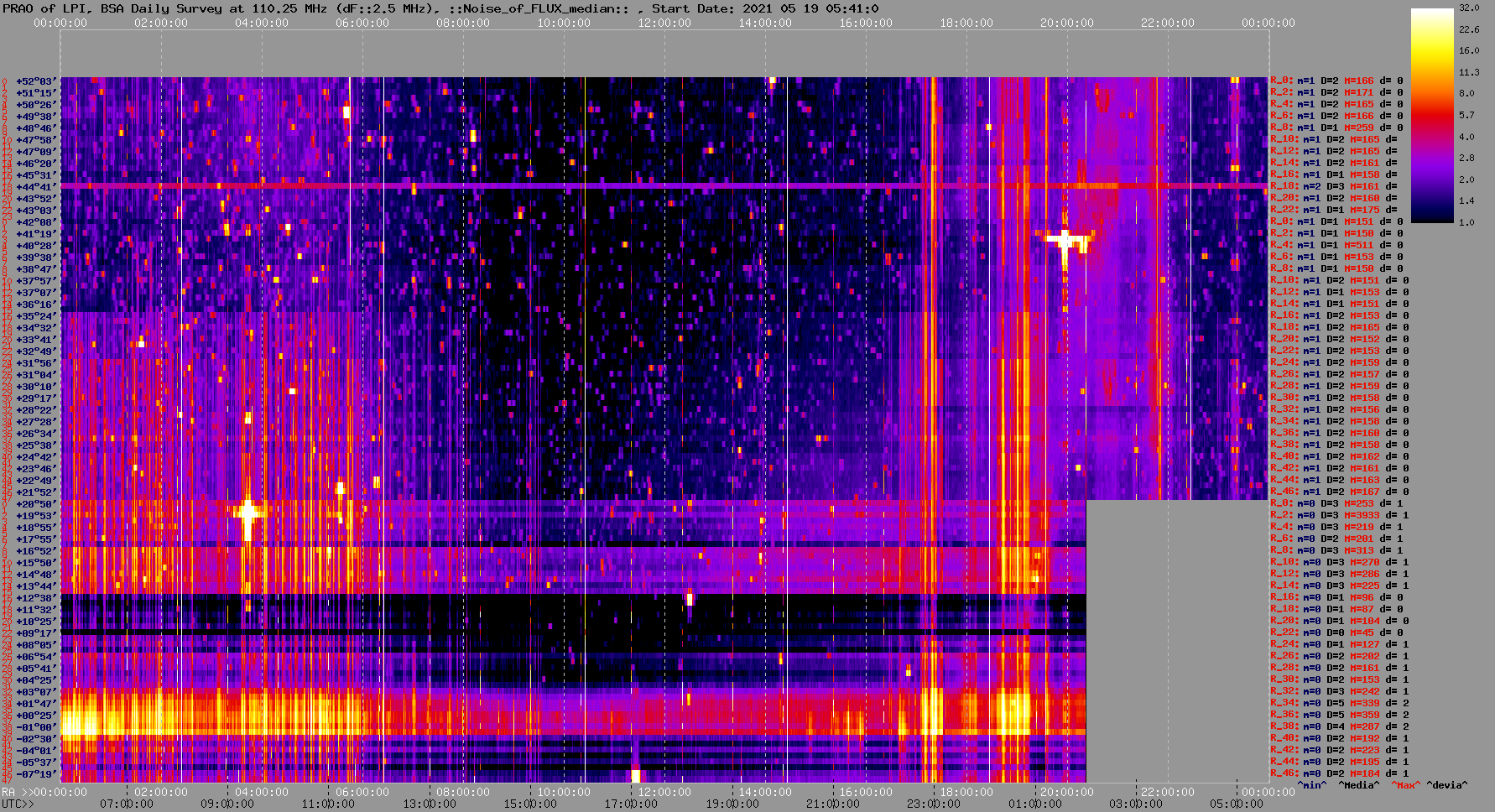Click the stats row with M=511
Image resolution: width=1495 pixels, height=812 pixels.
coord(1336,246)
